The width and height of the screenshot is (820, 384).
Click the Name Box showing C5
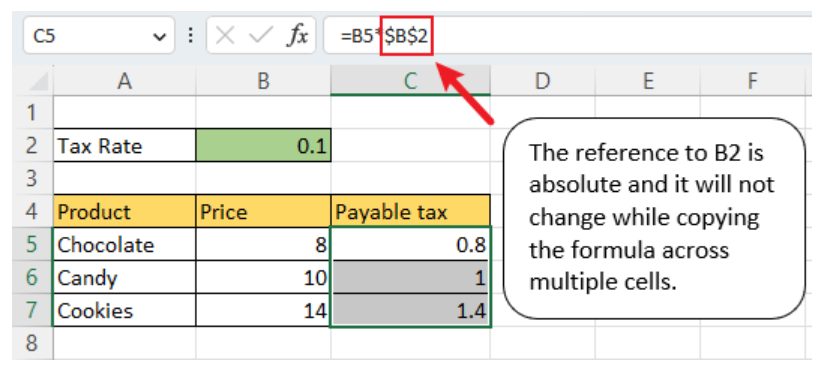coord(98,36)
